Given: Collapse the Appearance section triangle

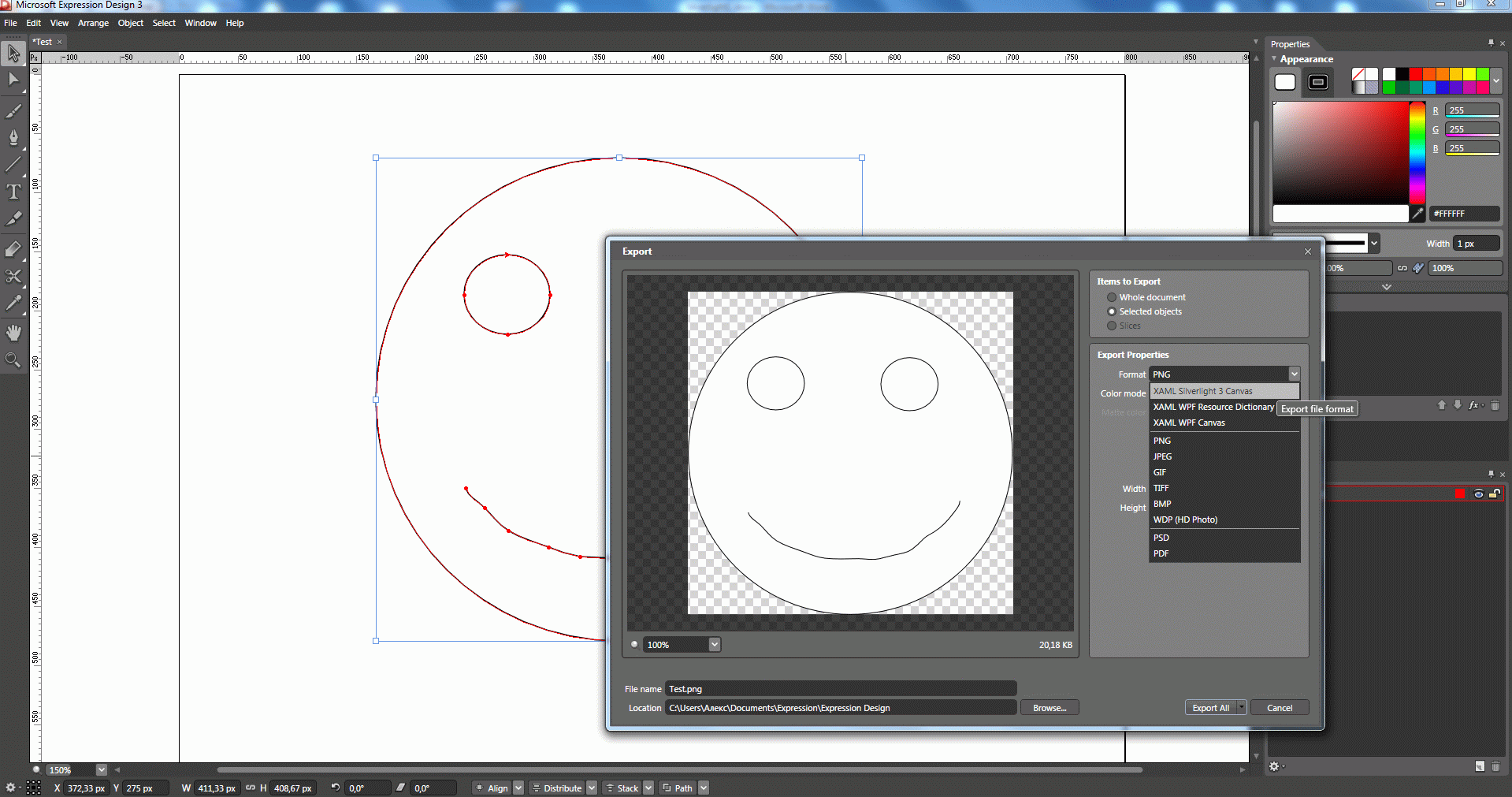Looking at the screenshot, I should (x=1274, y=59).
